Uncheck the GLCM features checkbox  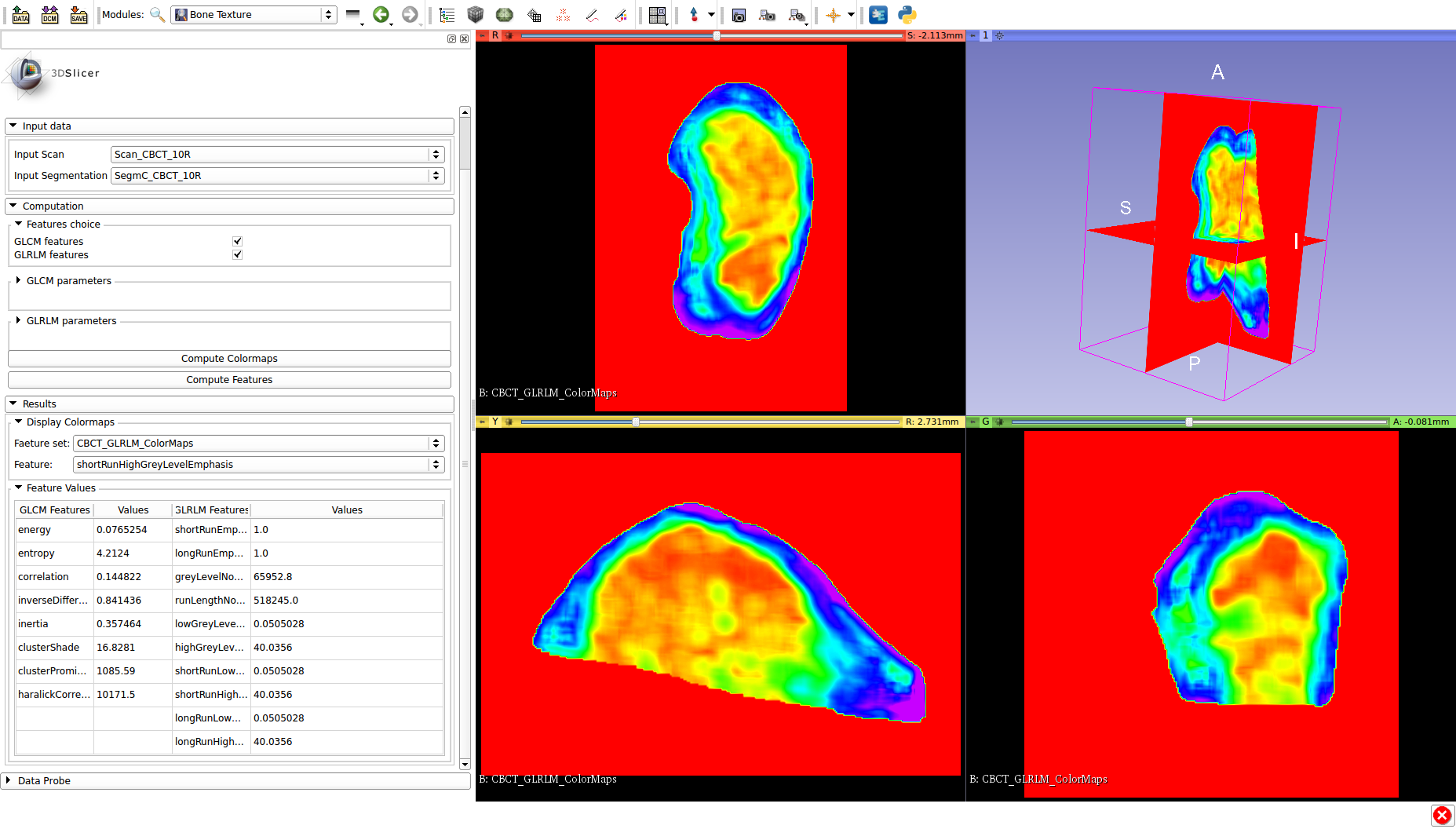(237, 241)
